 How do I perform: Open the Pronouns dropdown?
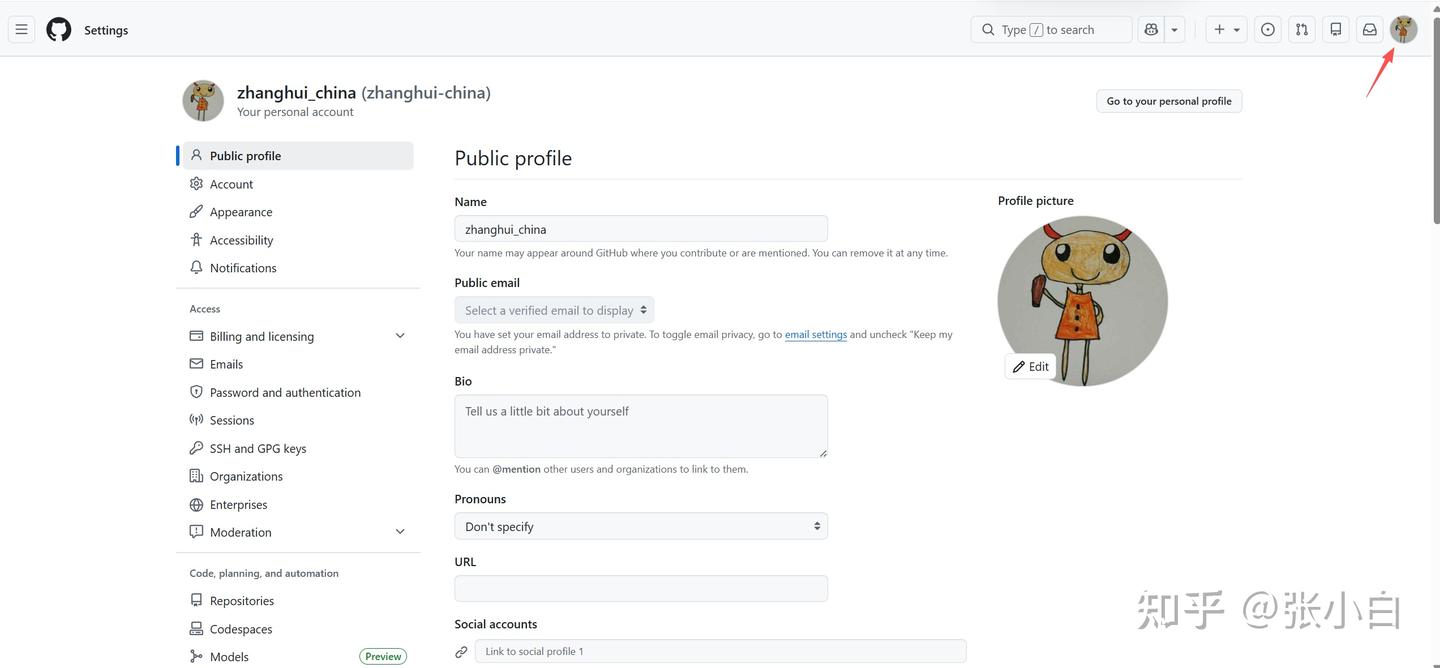641,526
